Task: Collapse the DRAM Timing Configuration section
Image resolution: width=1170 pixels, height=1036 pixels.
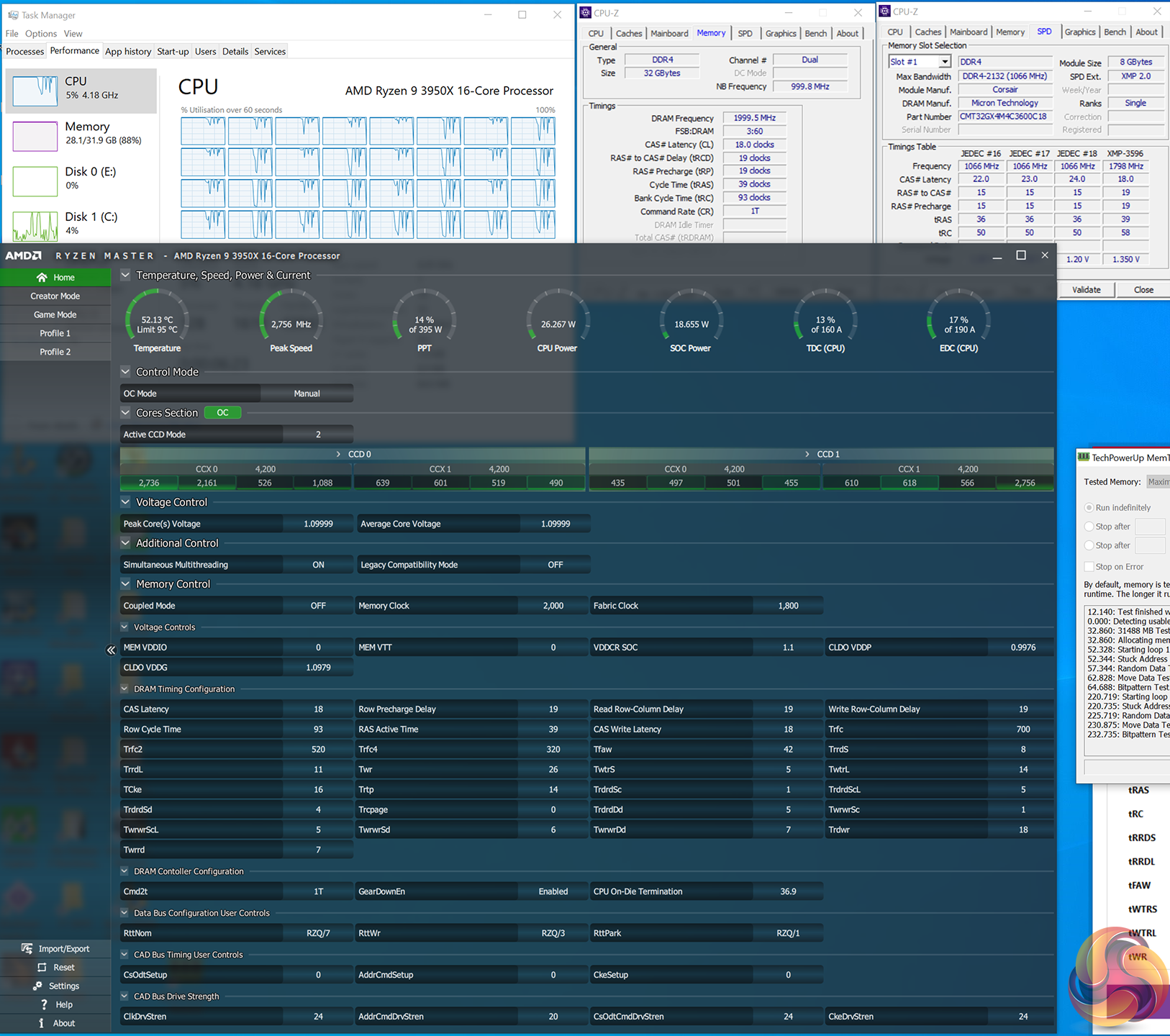Action: [x=124, y=689]
